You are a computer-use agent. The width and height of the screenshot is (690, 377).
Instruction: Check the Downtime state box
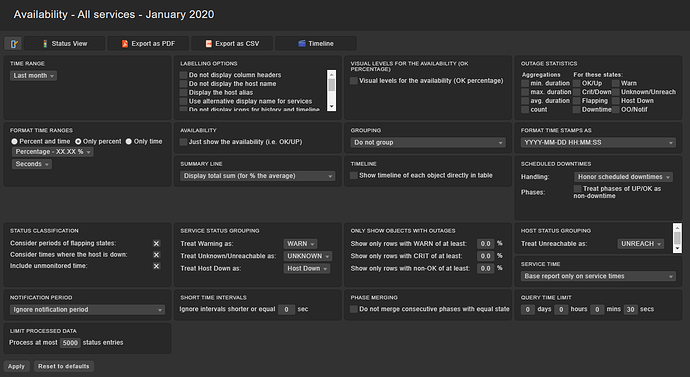coord(576,110)
